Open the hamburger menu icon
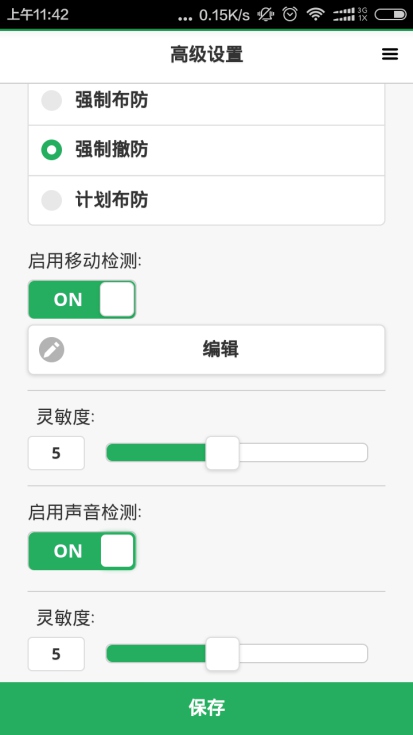Viewport: 413px width, 735px height. click(390, 54)
